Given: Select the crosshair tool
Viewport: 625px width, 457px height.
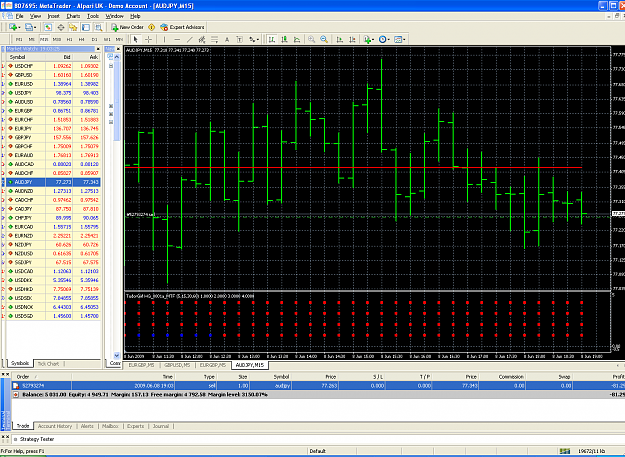Looking at the screenshot, I should pos(148,39).
